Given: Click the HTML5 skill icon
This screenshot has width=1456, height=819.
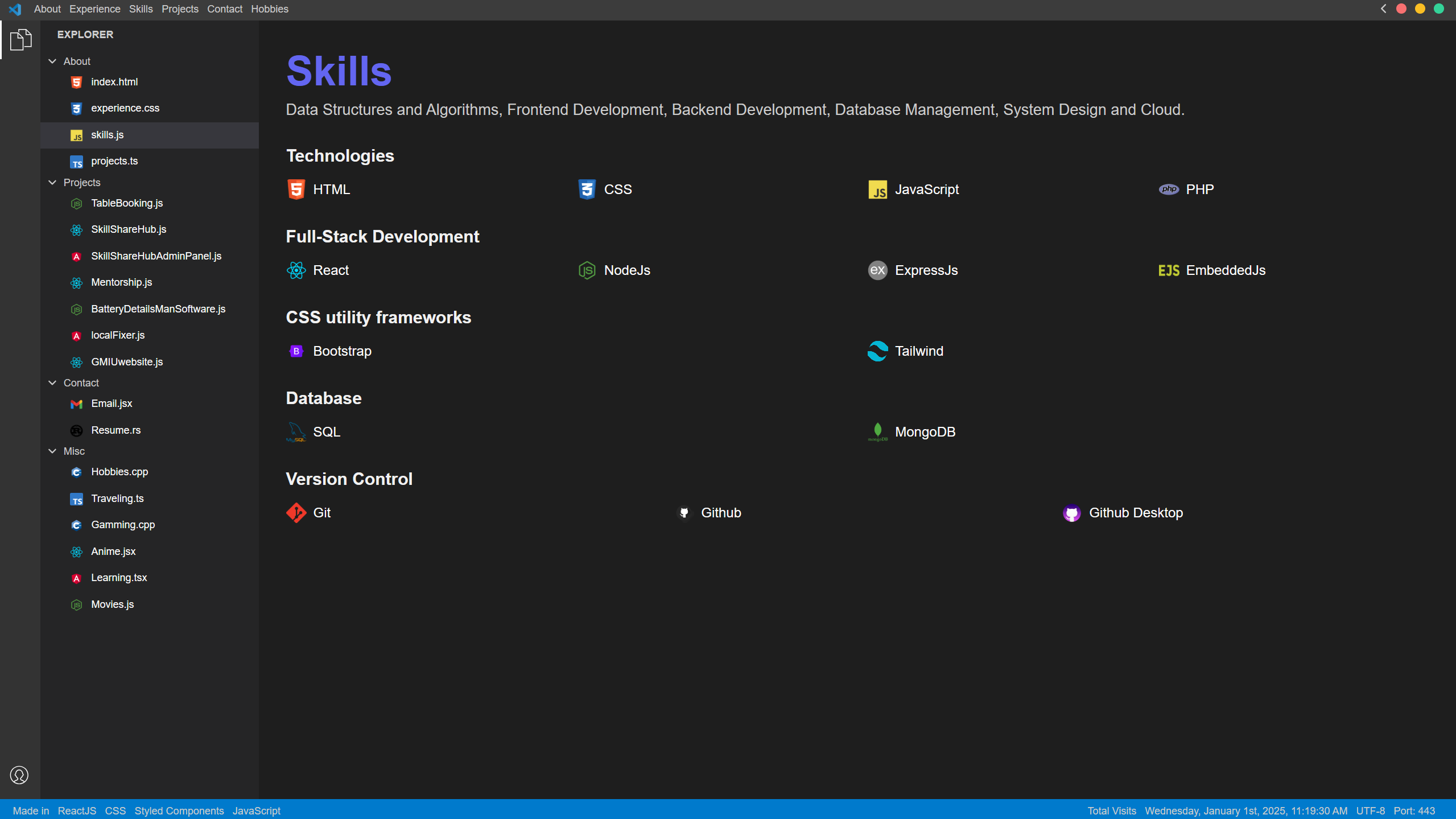Looking at the screenshot, I should 296,190.
